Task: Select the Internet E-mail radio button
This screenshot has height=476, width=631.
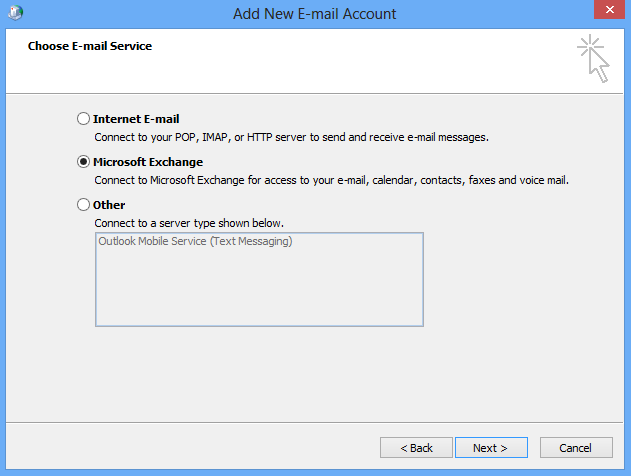Action: pos(83,119)
